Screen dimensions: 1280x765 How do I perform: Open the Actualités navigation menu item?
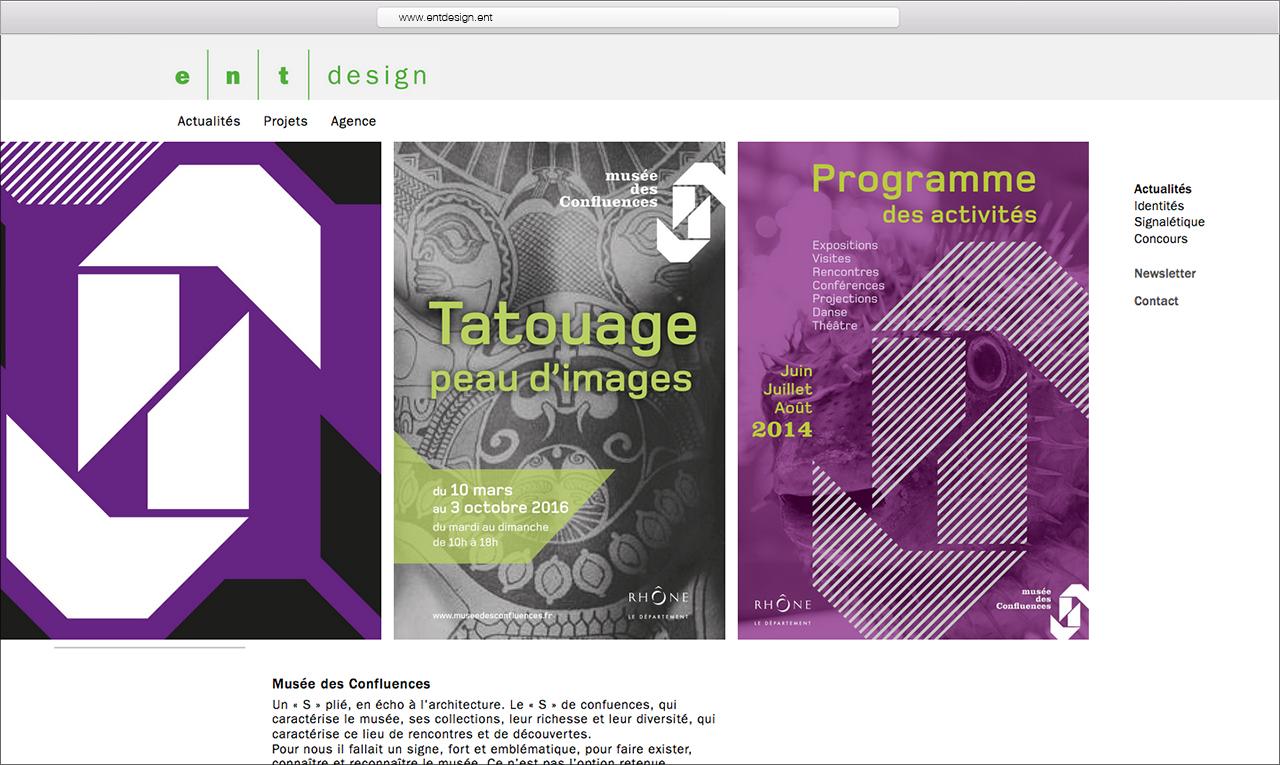pyautogui.click(x=209, y=121)
